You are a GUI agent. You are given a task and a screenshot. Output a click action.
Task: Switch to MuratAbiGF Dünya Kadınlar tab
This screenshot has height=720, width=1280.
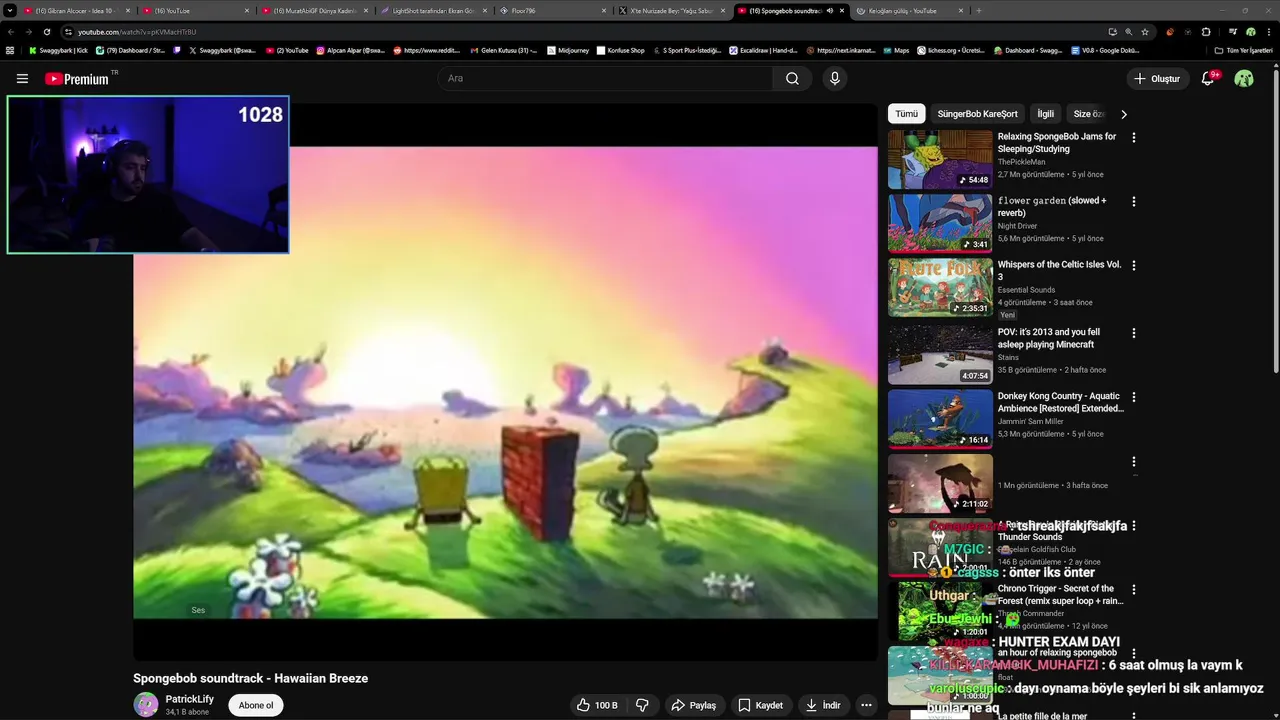tap(315, 11)
